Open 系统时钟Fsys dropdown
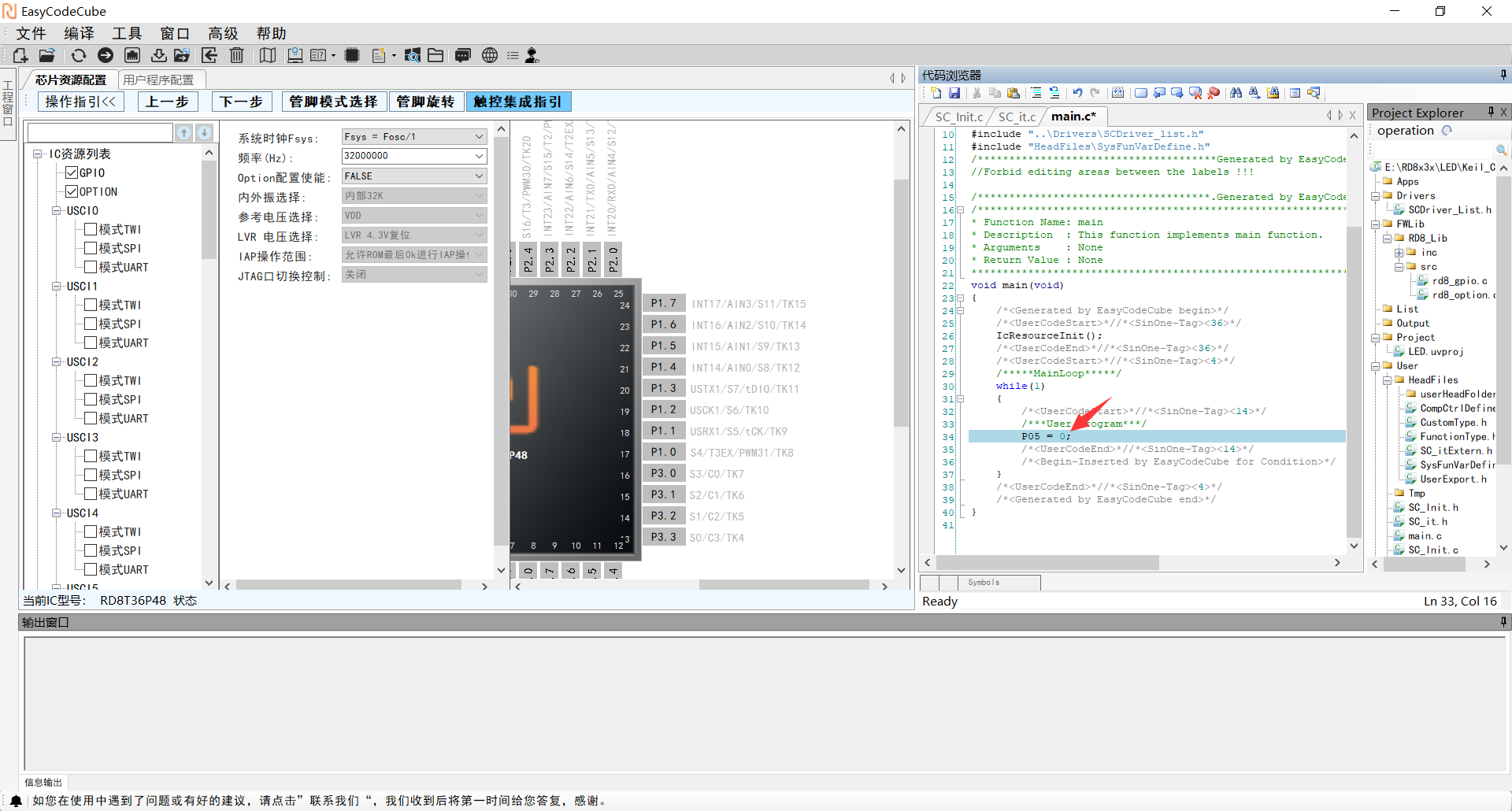The height and width of the screenshot is (811, 1512). [x=414, y=136]
